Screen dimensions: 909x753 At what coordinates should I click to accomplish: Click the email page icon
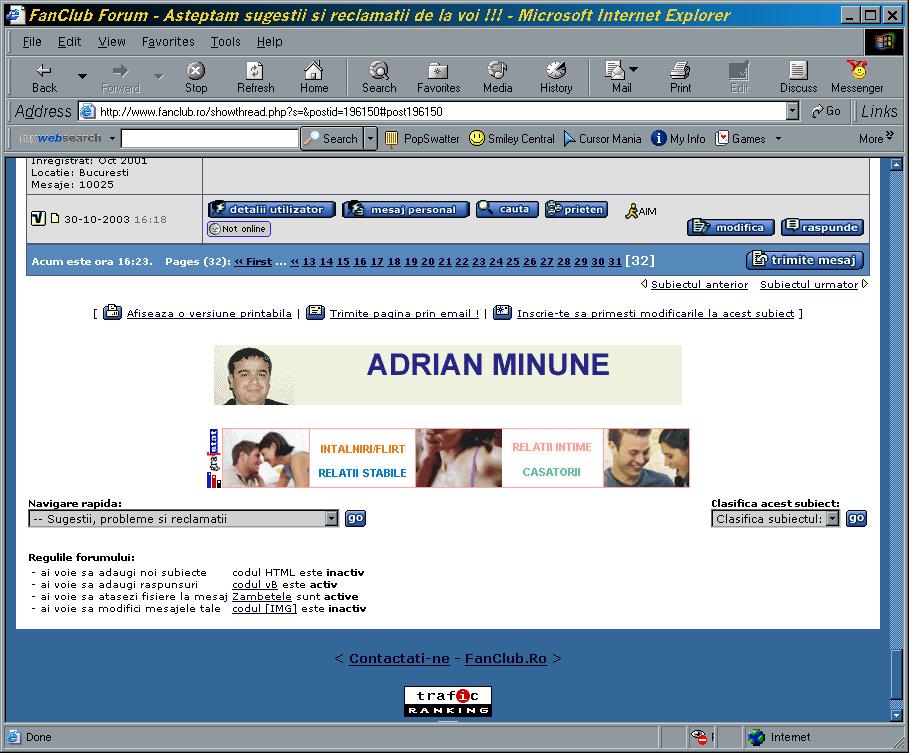coord(315,312)
